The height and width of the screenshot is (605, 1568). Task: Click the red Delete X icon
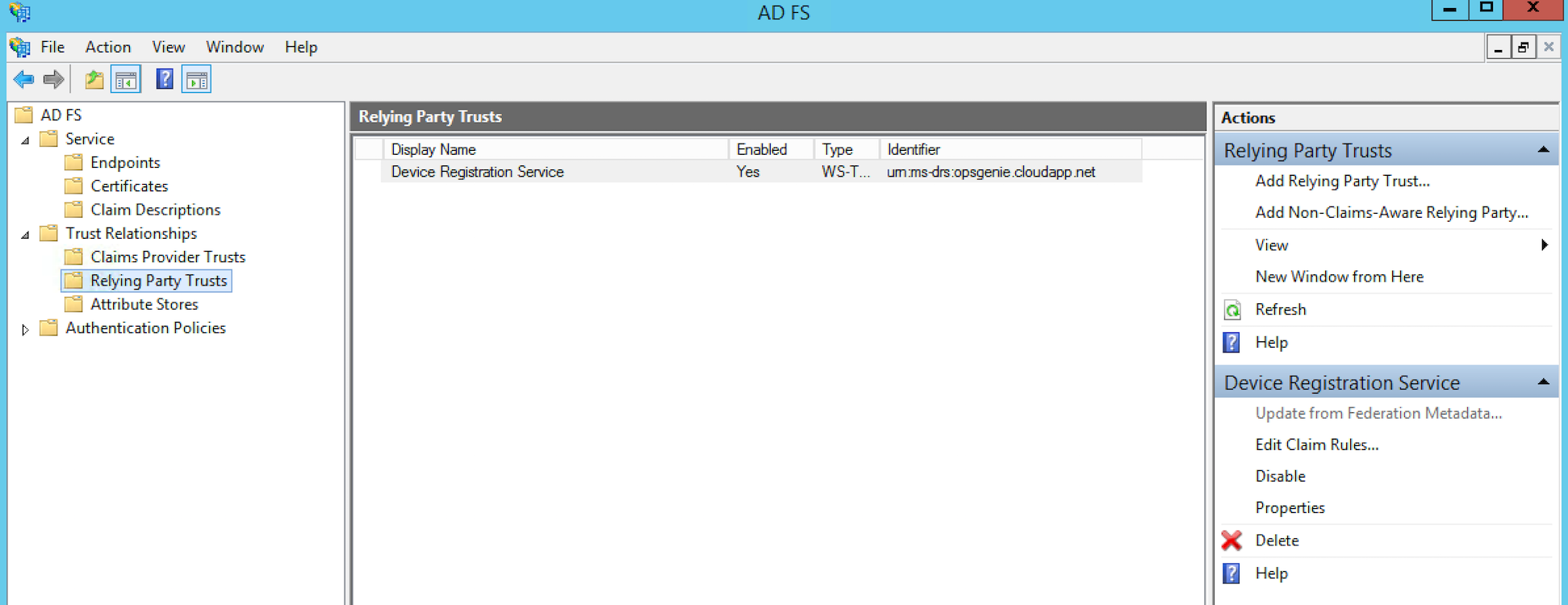pos(1231,540)
